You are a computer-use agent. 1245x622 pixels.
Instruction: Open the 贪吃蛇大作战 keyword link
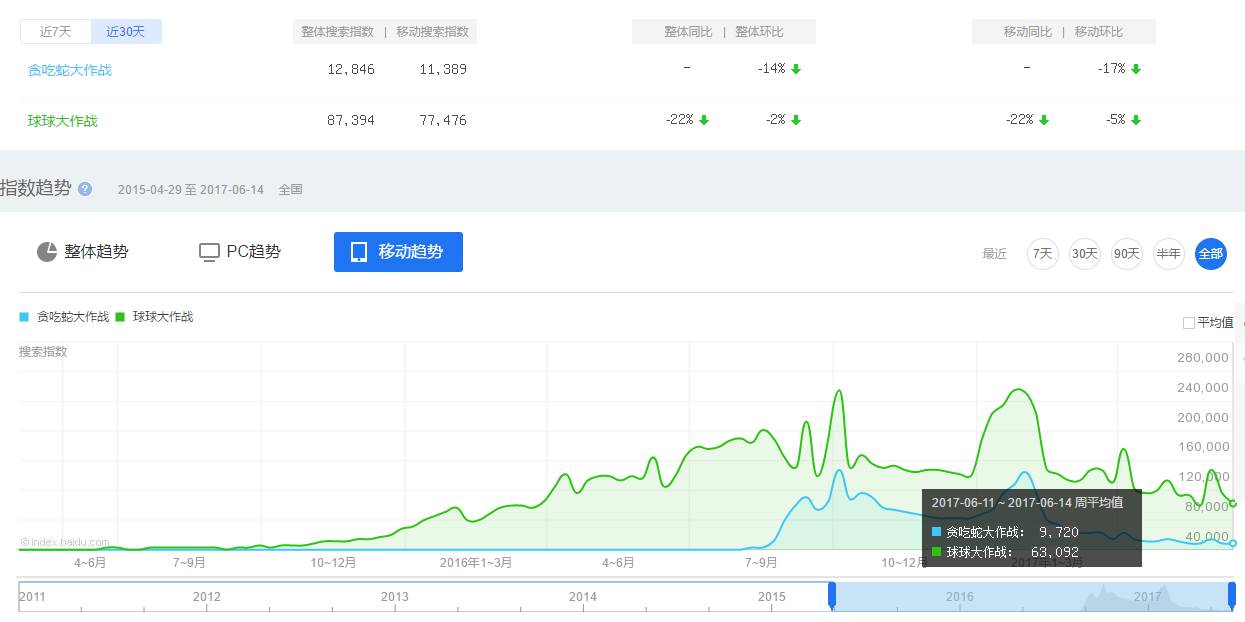(70, 70)
